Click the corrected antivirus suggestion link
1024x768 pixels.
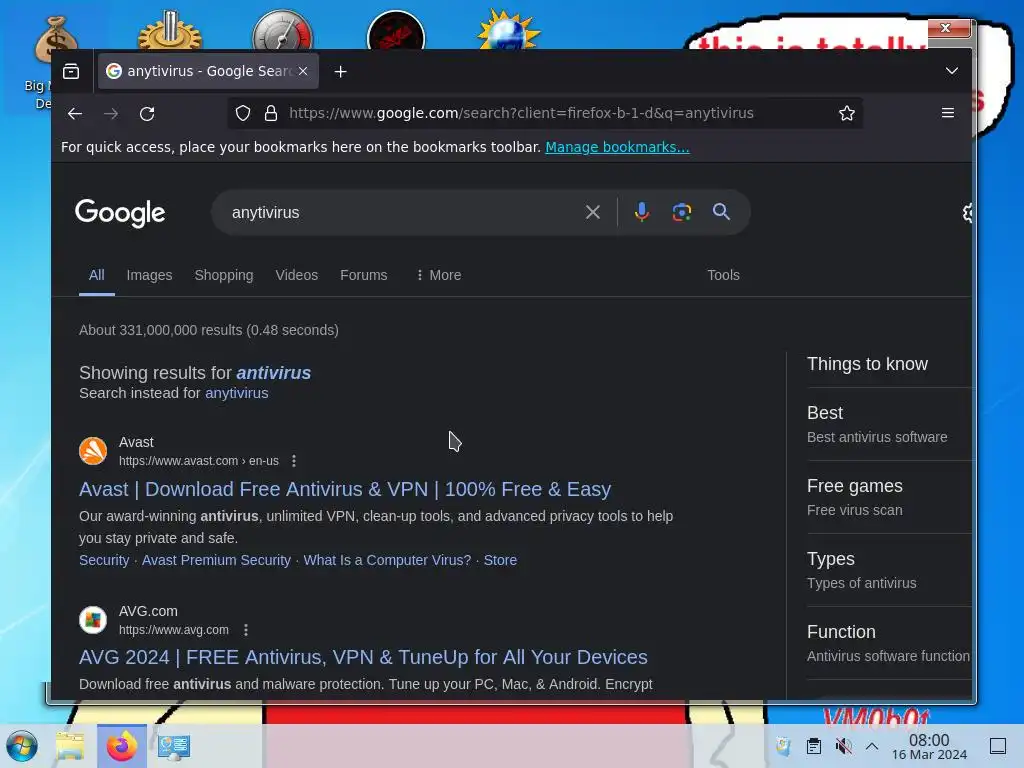(274, 372)
